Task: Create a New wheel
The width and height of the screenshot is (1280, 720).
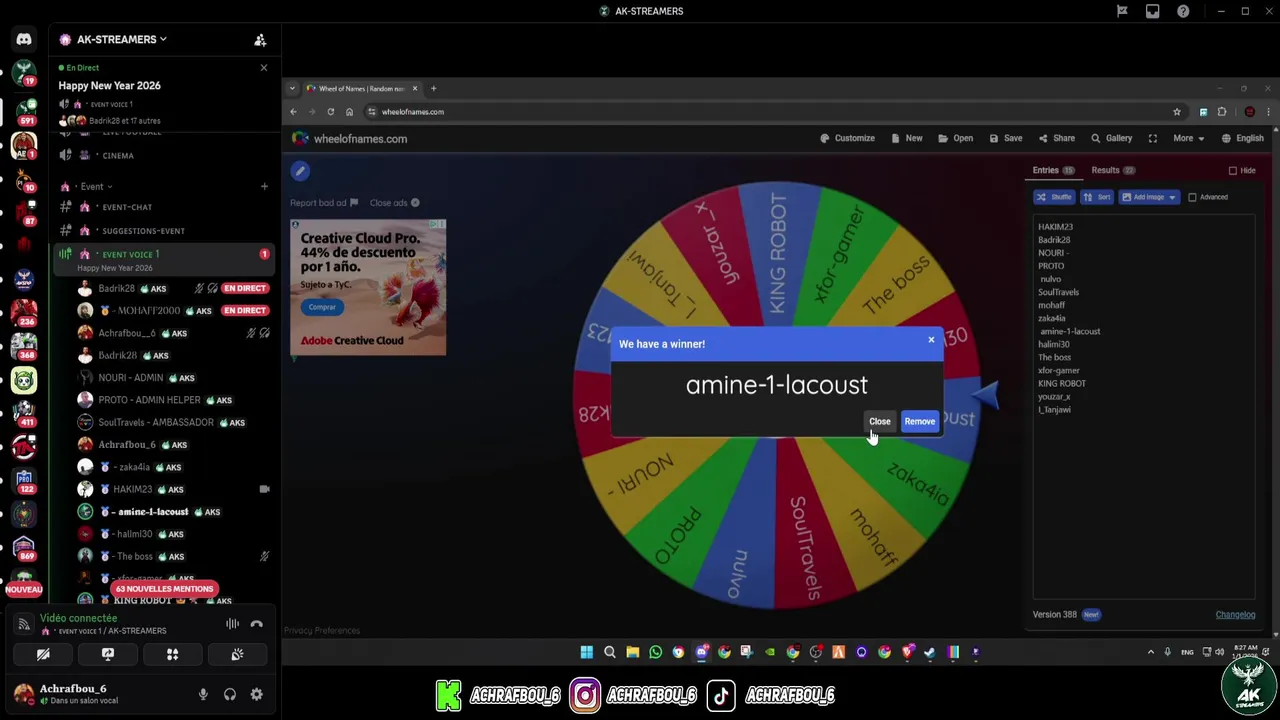Action: click(x=907, y=139)
